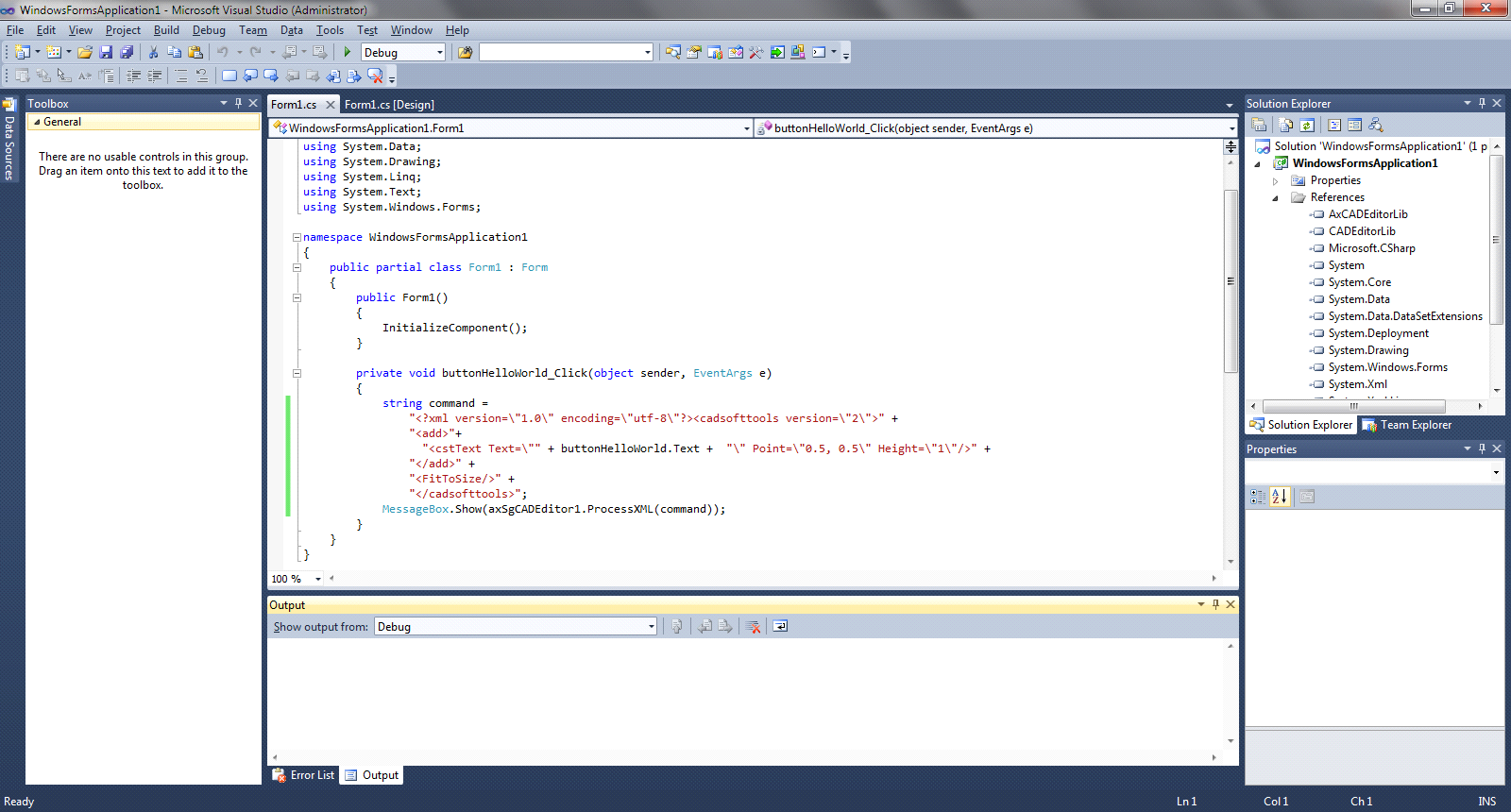
Task: Open the Tools menu
Action: coord(330,30)
